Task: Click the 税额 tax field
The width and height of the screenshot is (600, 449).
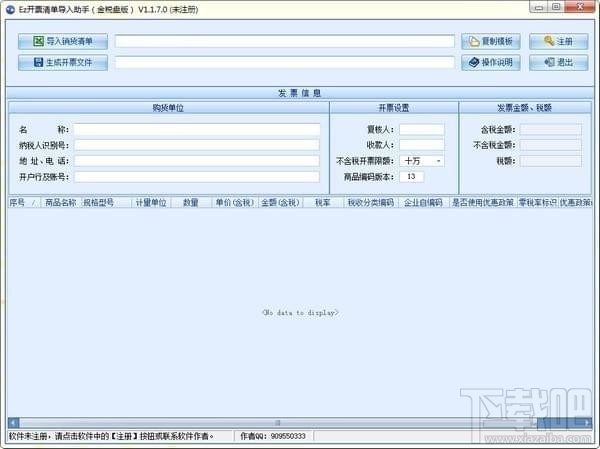Action: pyautogui.click(x=551, y=161)
